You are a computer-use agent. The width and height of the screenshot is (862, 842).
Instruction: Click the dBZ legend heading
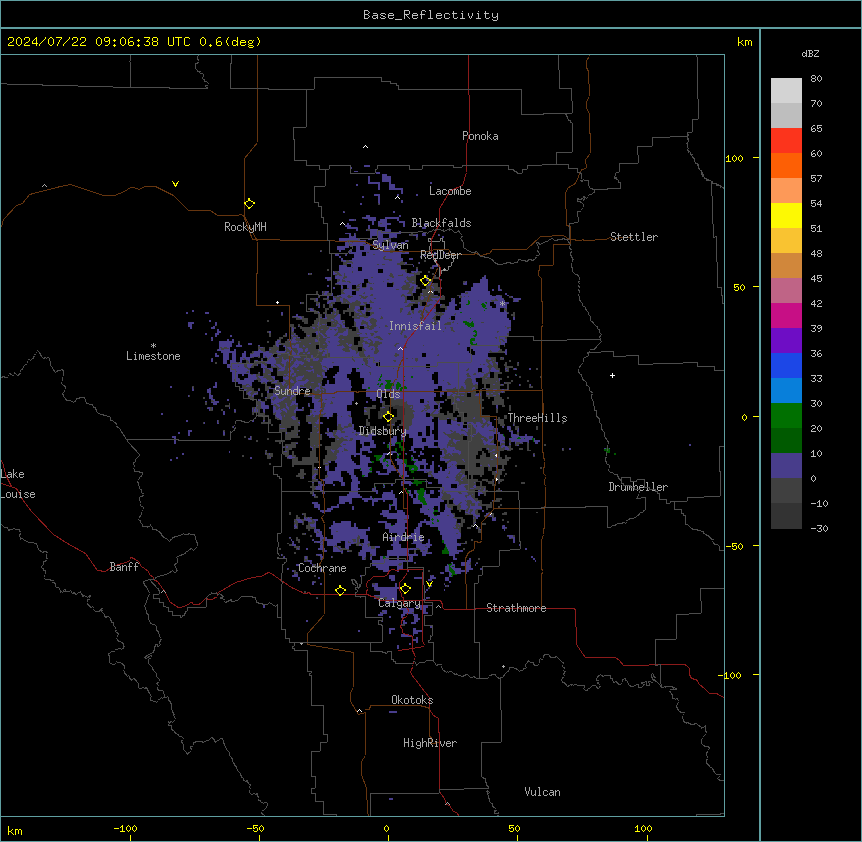click(x=810, y=53)
